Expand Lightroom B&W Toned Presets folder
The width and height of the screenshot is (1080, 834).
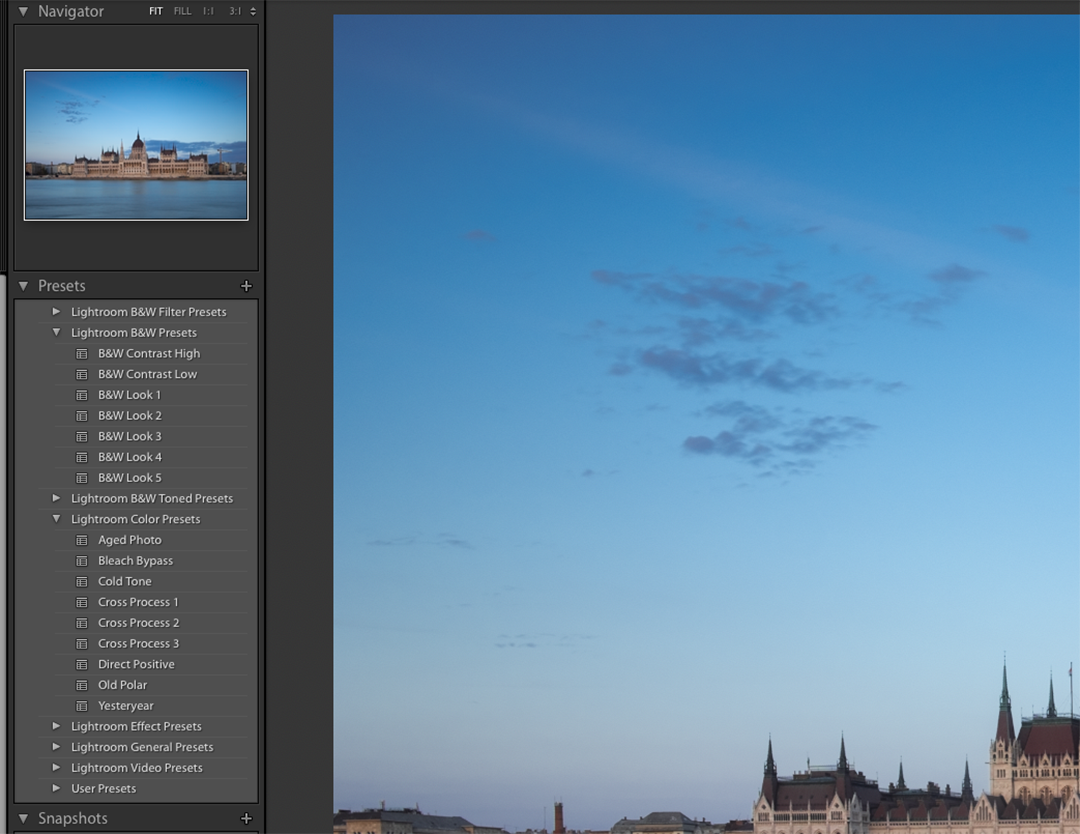(x=56, y=498)
